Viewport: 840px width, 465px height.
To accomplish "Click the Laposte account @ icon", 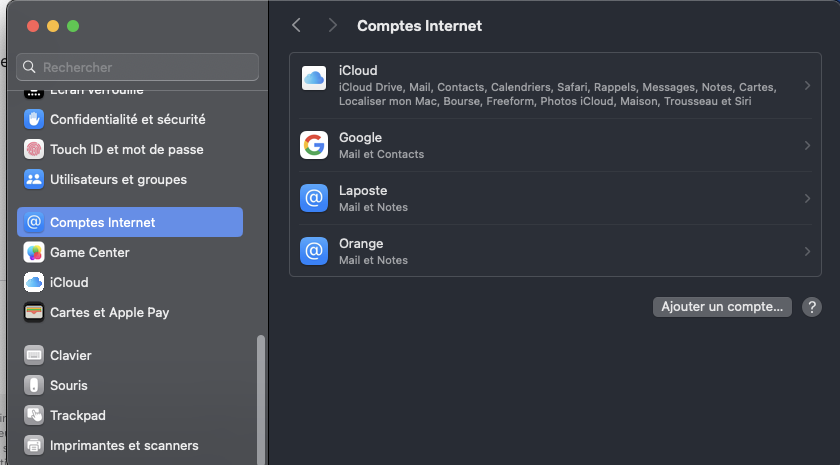I will point(314,198).
